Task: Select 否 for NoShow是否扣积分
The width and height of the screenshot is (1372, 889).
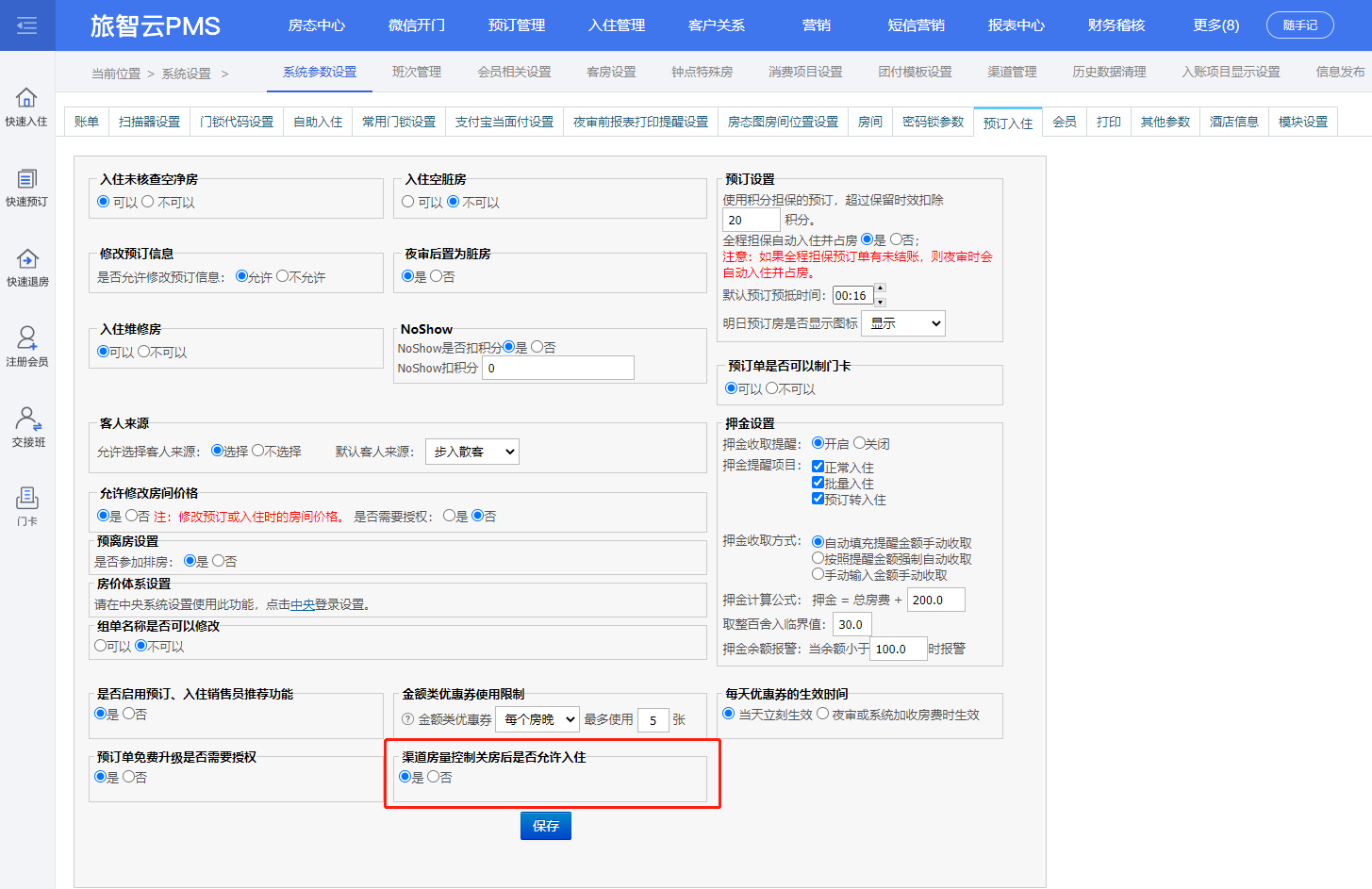Action: click(537, 347)
